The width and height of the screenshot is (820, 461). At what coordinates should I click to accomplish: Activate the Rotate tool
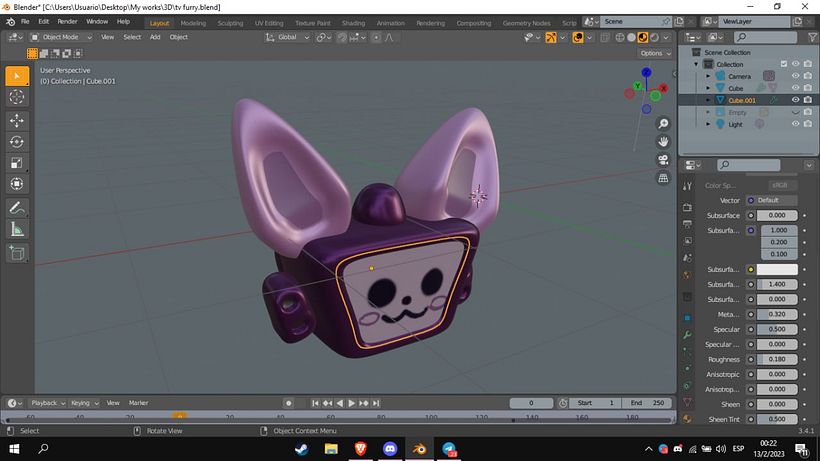17,142
